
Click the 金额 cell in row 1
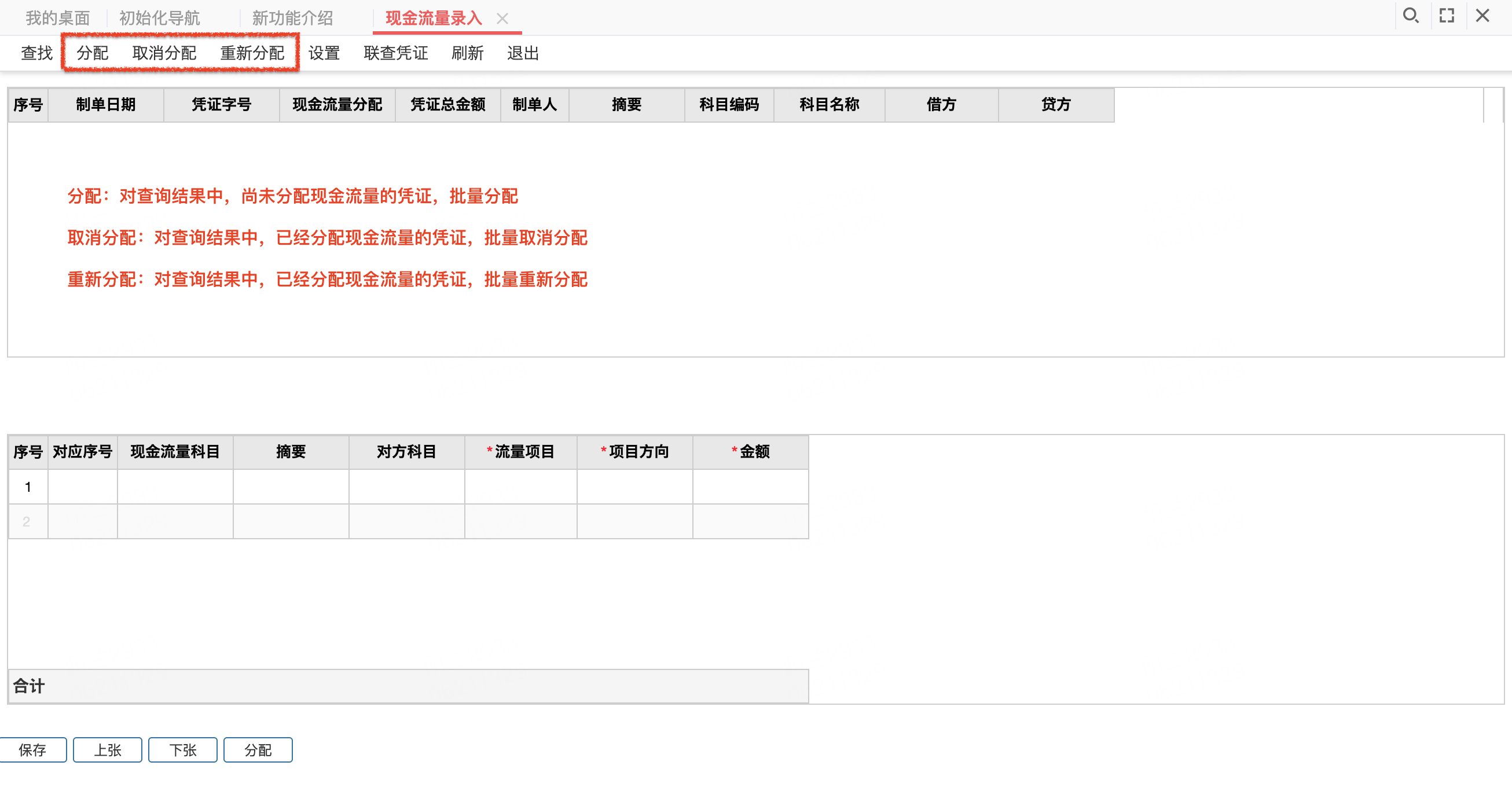coord(750,487)
